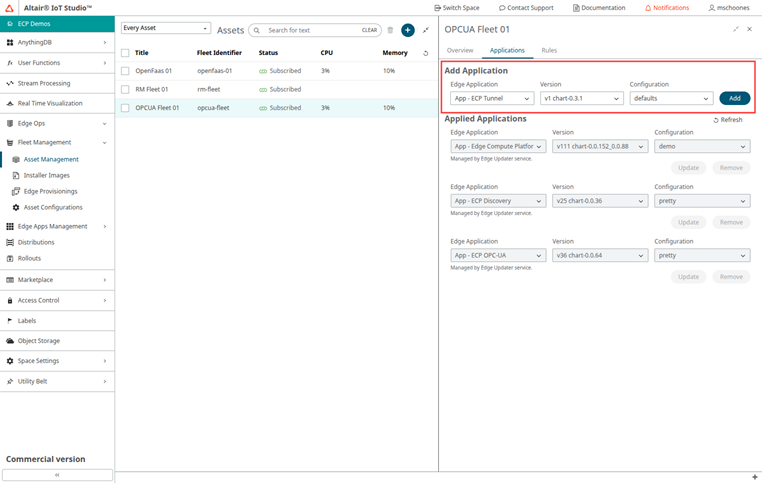Click Refresh next to Applied Applications

click(727, 120)
